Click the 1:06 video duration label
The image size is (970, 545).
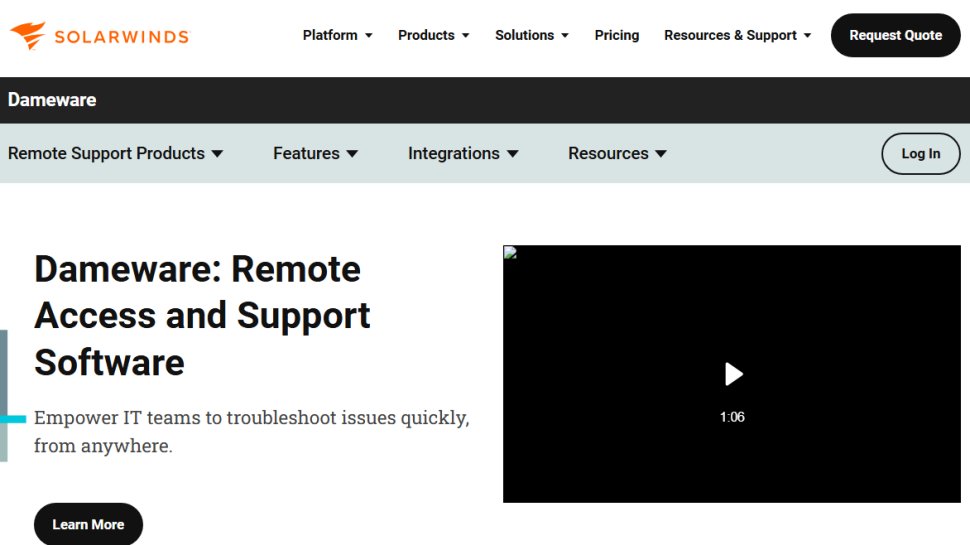(732, 417)
